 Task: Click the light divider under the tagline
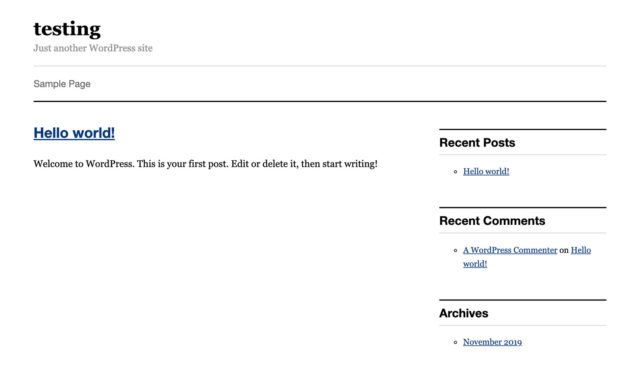tap(320, 66)
